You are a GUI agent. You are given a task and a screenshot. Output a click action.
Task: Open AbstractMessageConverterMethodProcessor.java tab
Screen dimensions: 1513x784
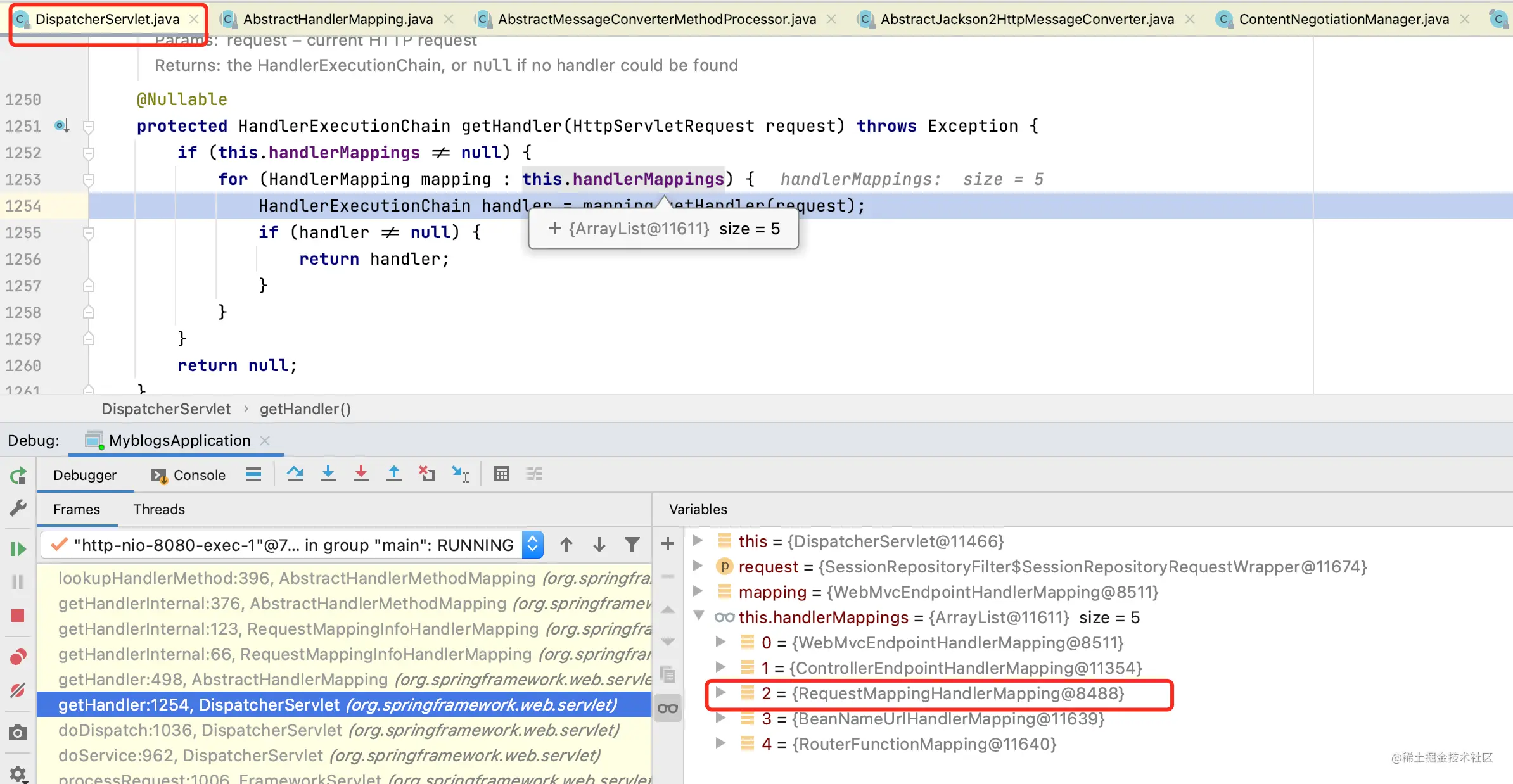pos(657,20)
